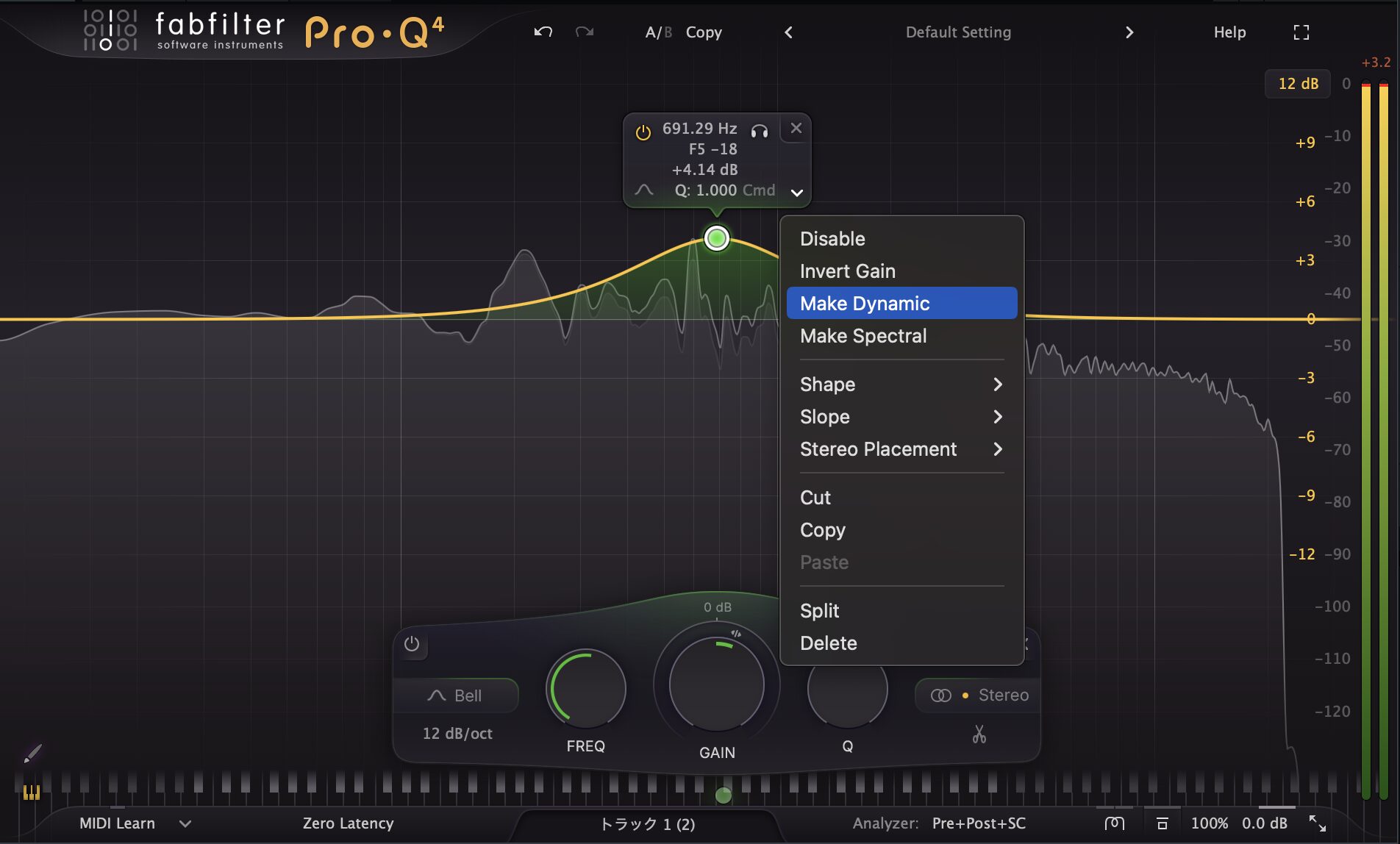This screenshot has width=1400, height=844.
Task: Click the scissors split band icon
Action: click(x=979, y=734)
